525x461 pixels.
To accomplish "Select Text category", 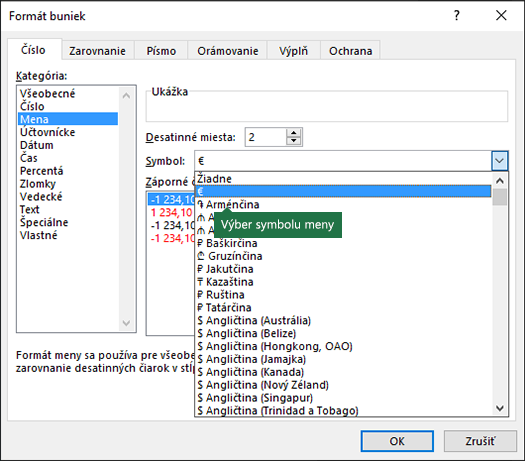I will click(x=68, y=209).
